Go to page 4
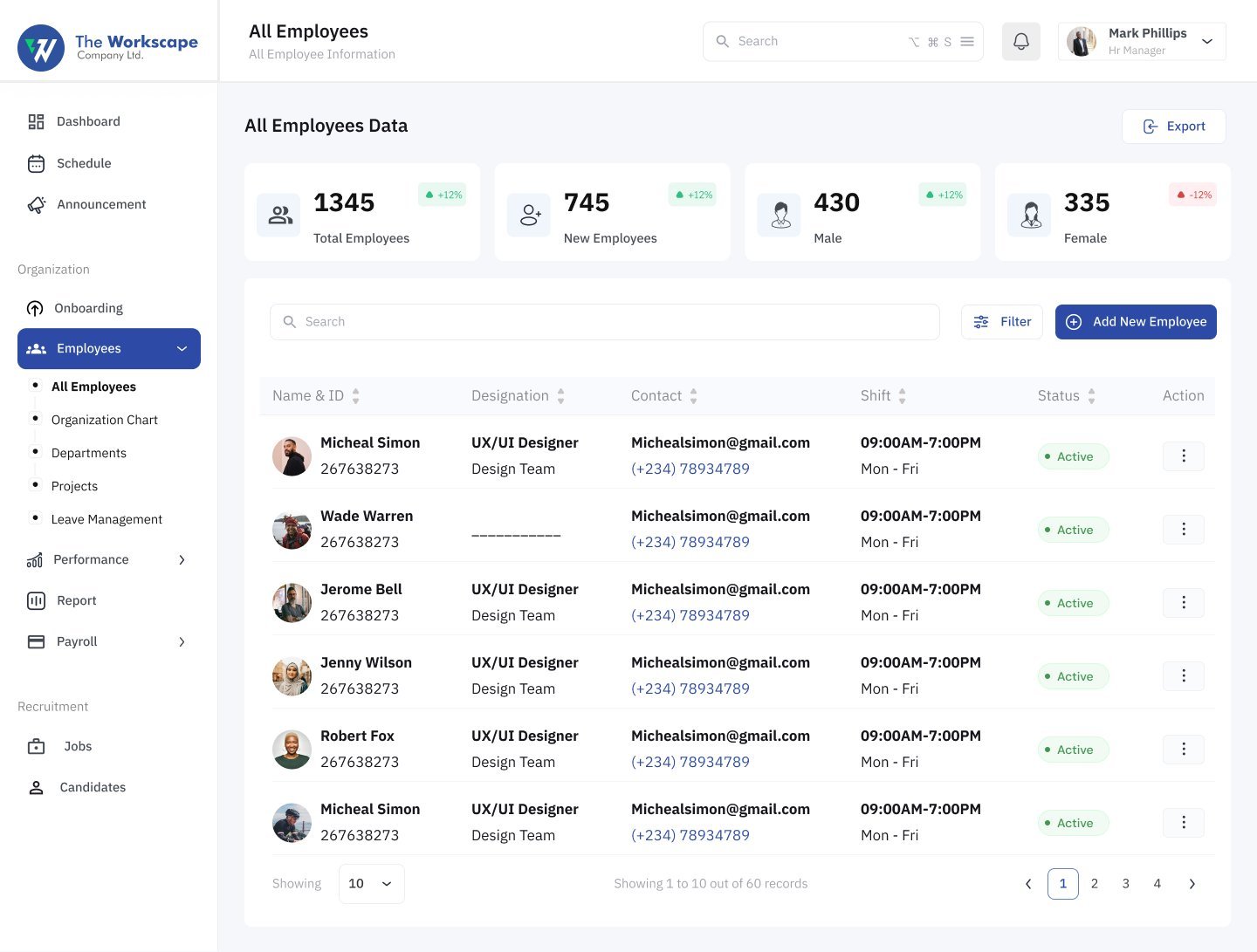This screenshot has width=1257, height=952. (1157, 884)
